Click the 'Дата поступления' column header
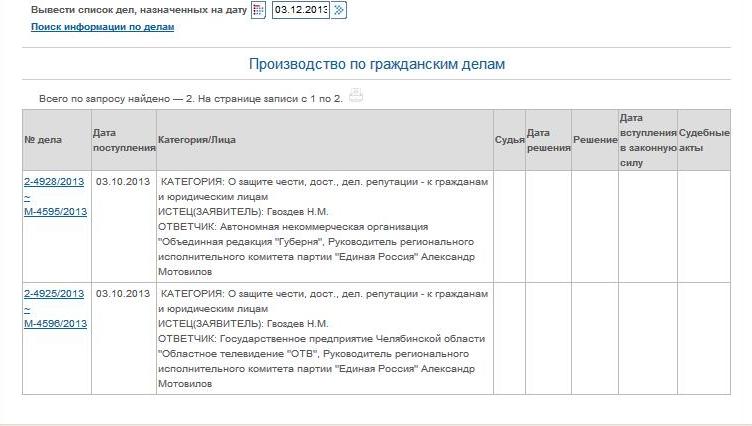The height and width of the screenshot is (426, 752). tap(124, 140)
